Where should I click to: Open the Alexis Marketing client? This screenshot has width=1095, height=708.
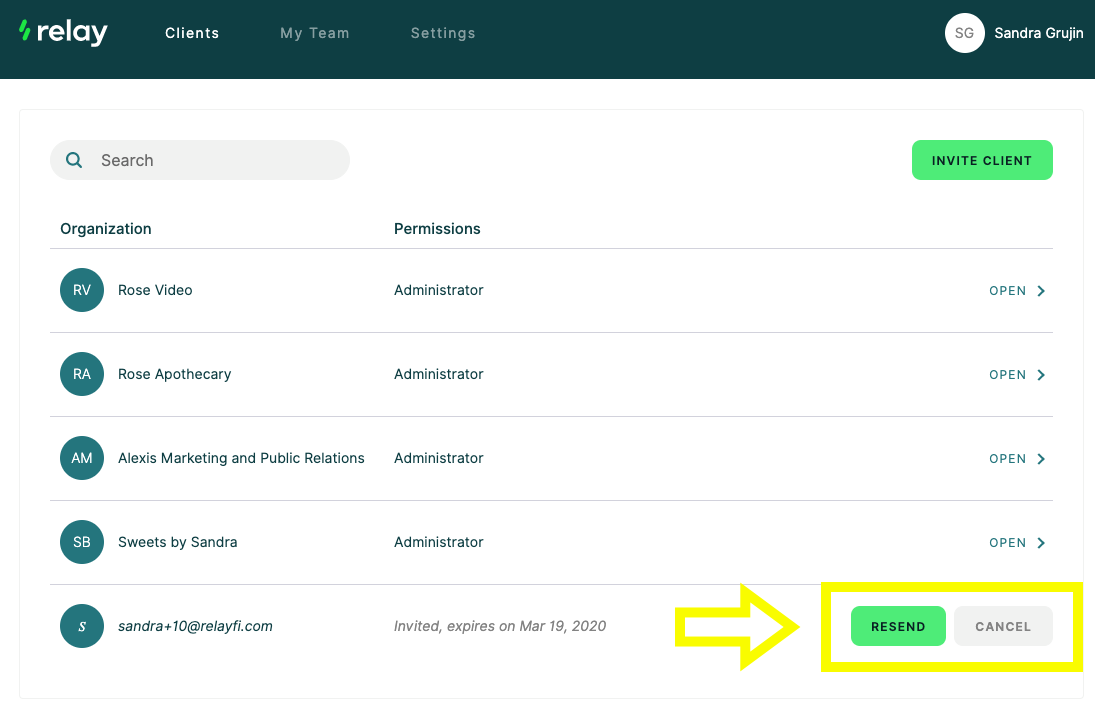[x=1007, y=459]
